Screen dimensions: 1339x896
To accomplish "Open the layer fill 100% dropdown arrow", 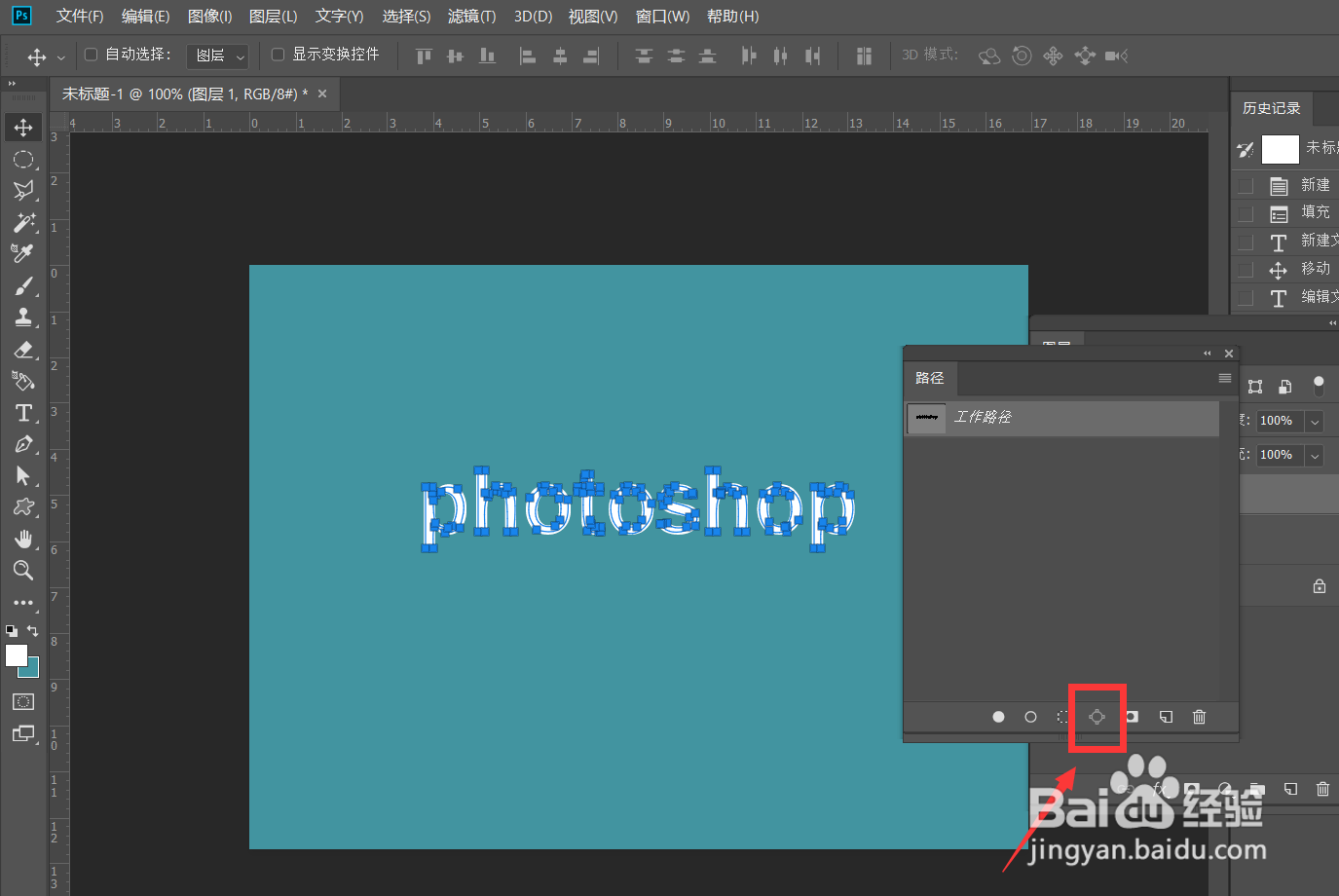I will (1315, 455).
